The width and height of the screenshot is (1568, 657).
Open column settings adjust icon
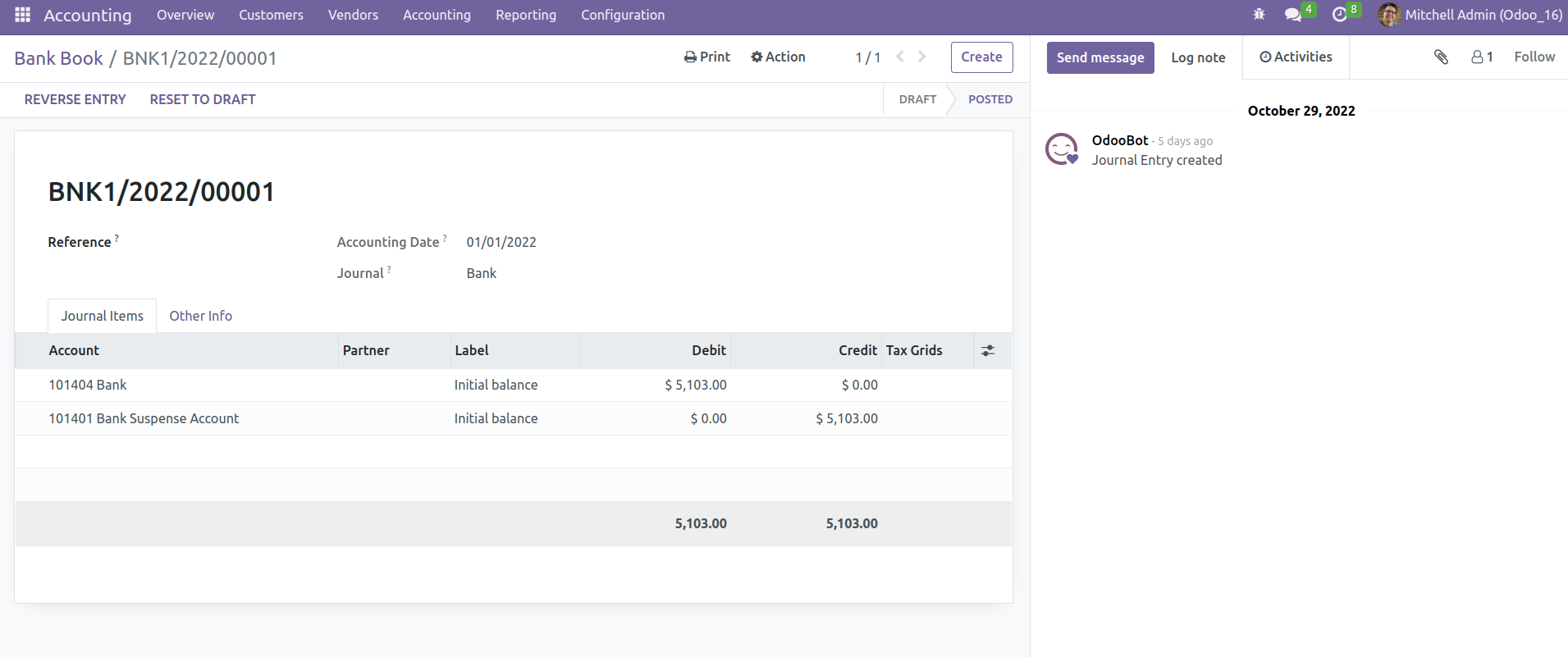[x=988, y=350]
